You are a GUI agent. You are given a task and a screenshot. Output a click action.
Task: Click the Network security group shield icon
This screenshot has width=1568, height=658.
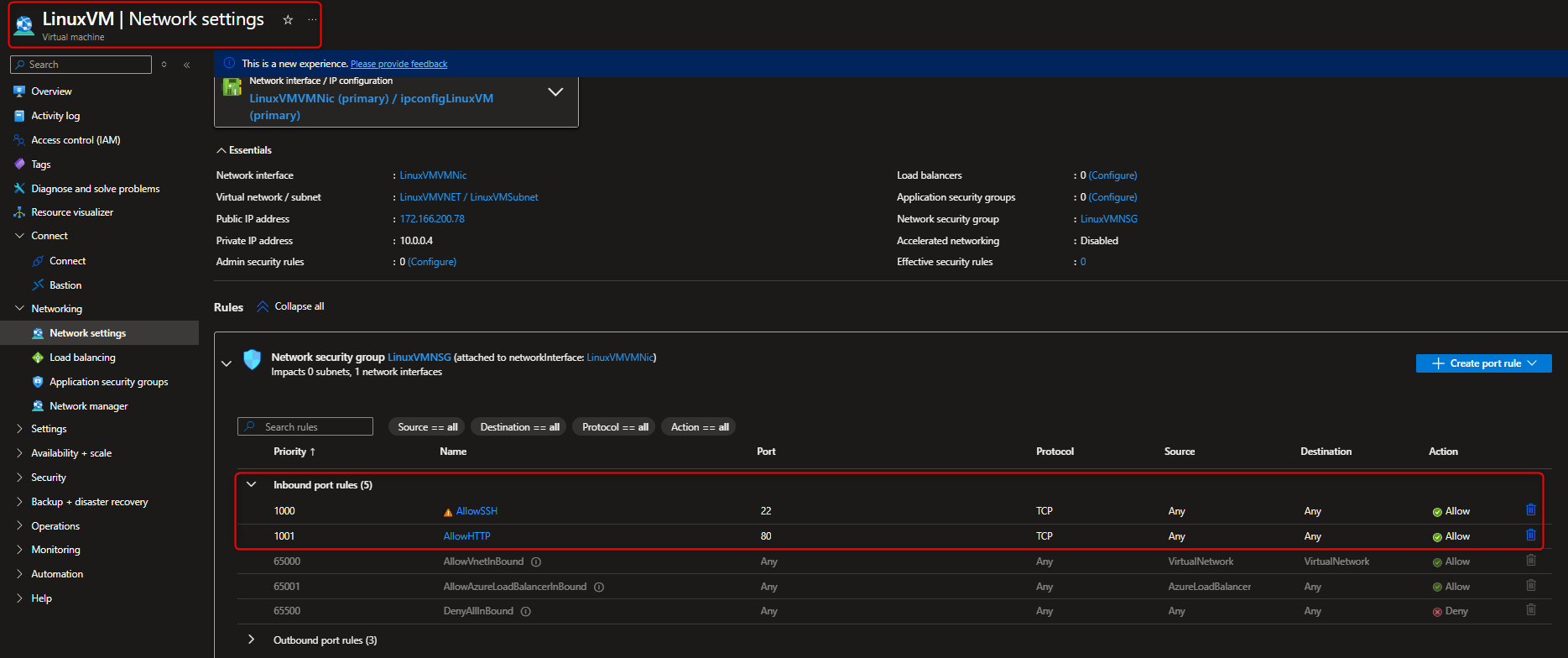[252, 360]
